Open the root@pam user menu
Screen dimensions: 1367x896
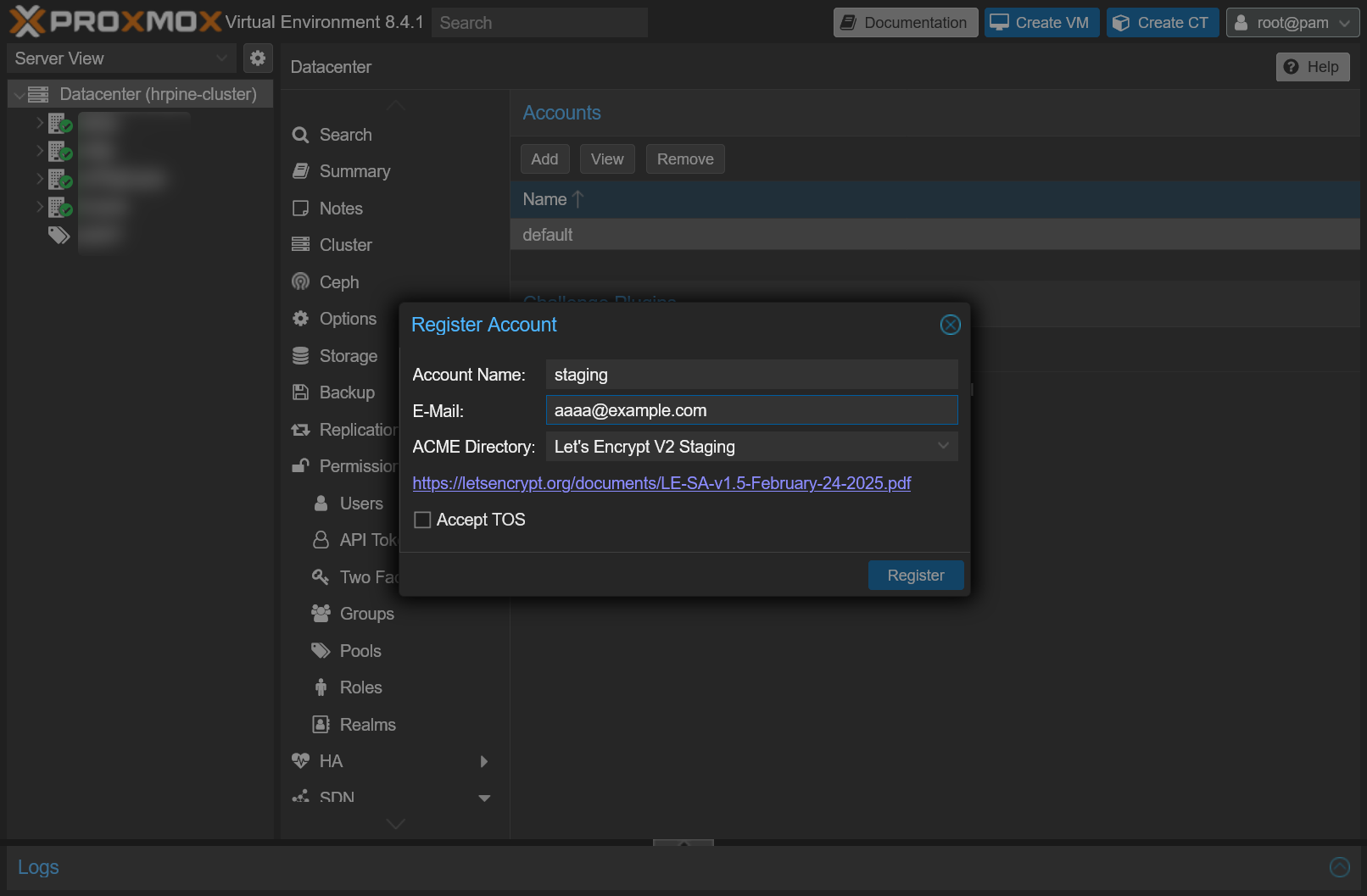1292,23
